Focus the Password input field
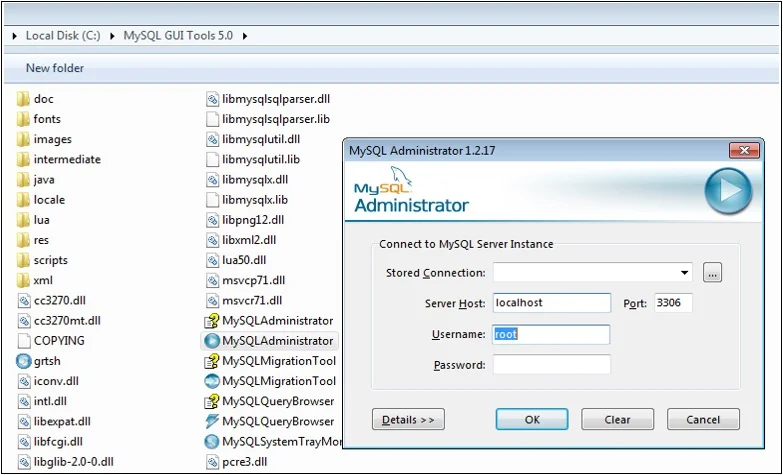Screen dimensions: 783x475 tap(552, 365)
